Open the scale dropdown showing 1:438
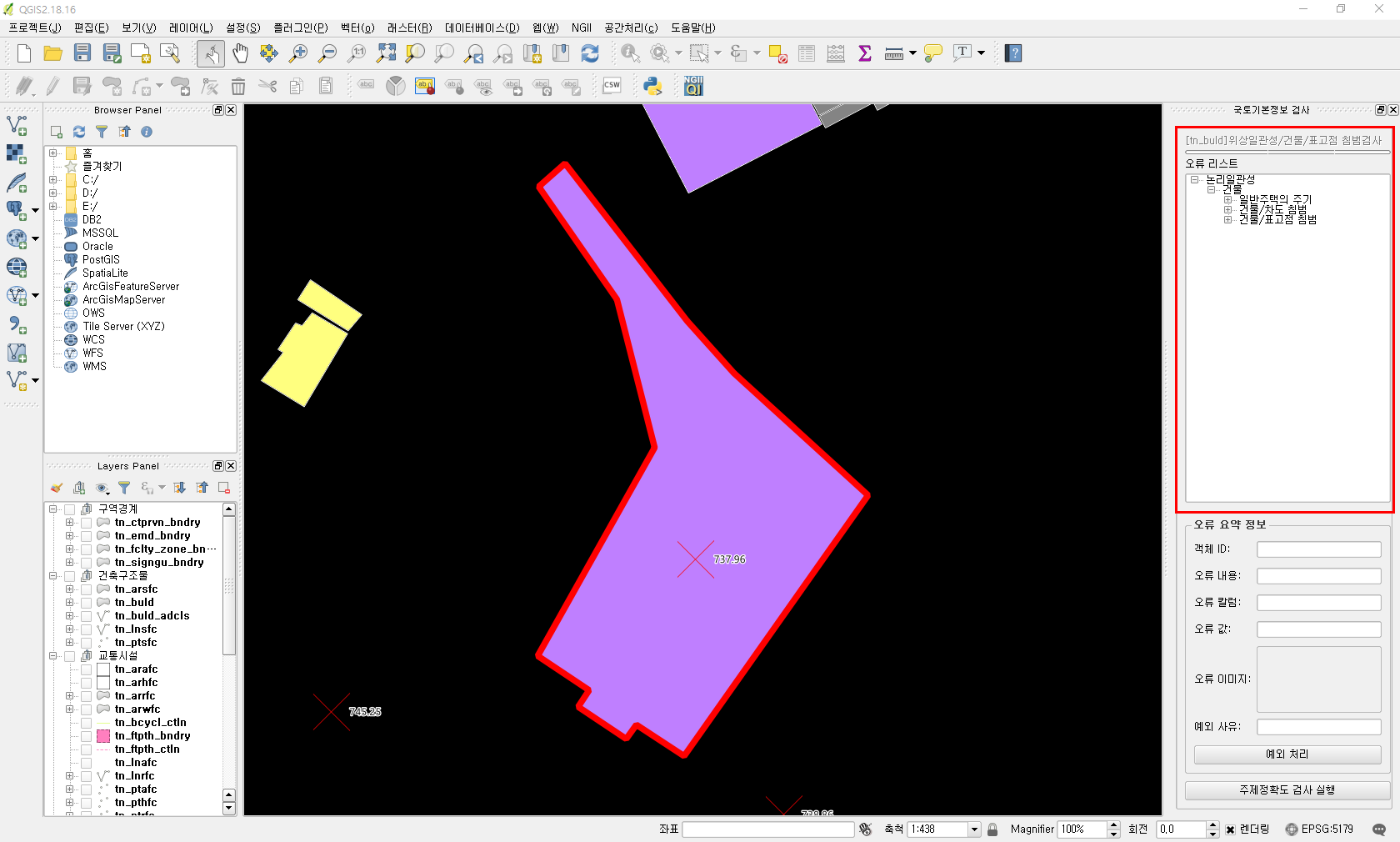The image size is (1400, 842). coord(973,829)
